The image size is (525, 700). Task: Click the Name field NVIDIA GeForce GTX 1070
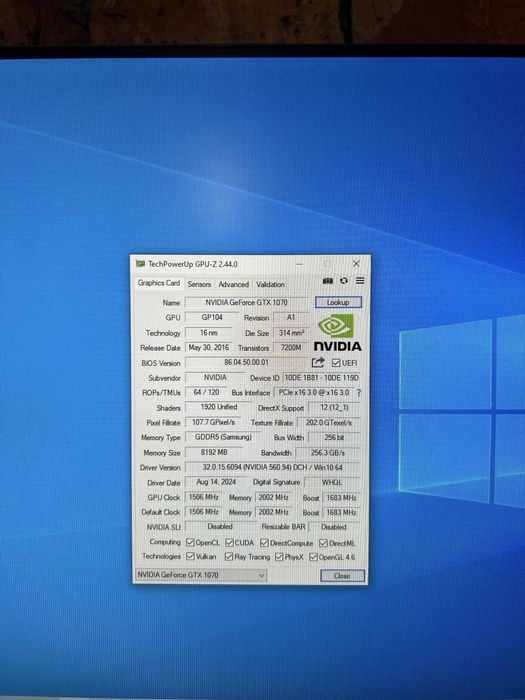pos(246,302)
